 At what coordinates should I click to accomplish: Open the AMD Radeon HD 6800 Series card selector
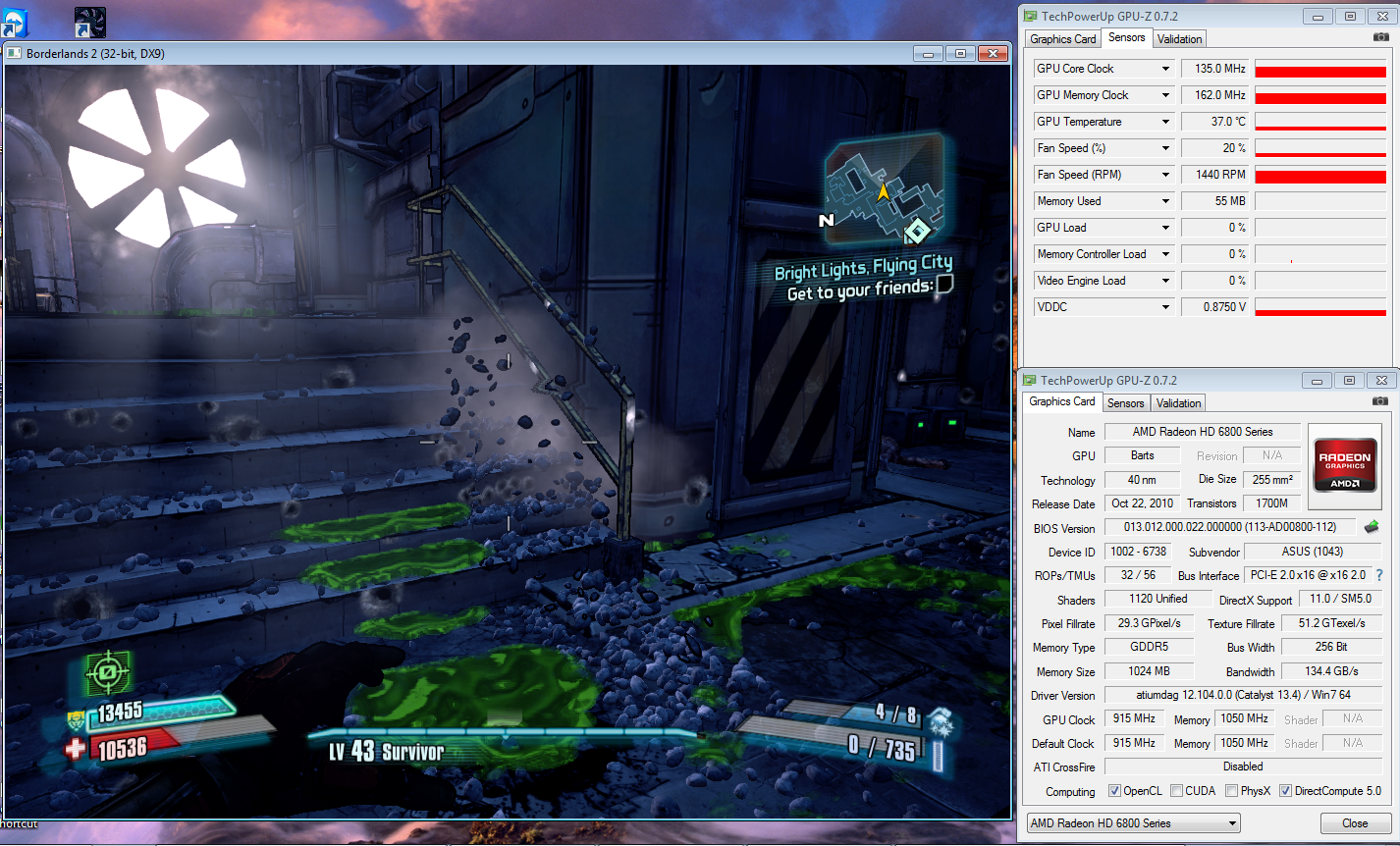click(1133, 823)
